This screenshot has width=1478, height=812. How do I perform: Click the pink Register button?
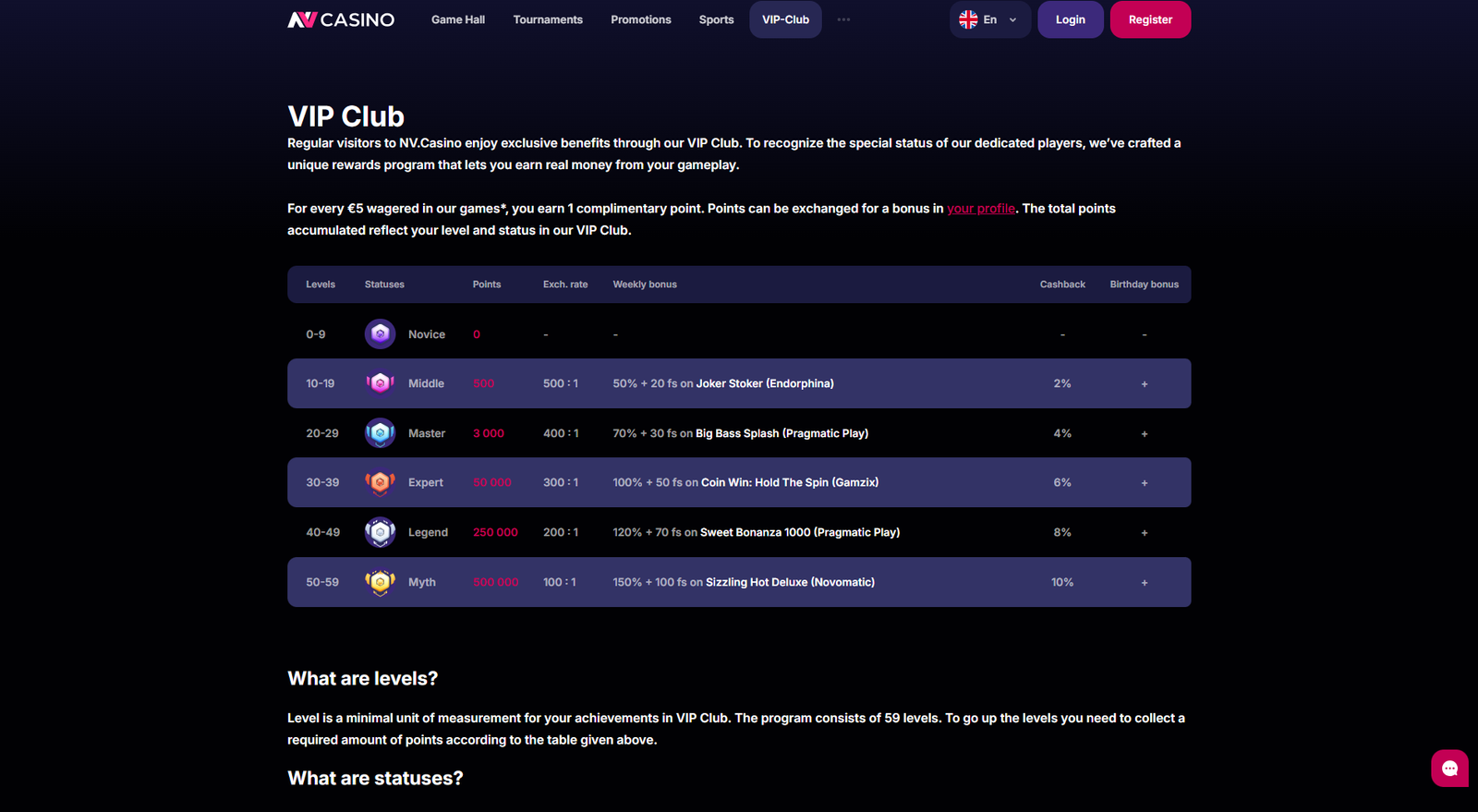click(x=1150, y=19)
